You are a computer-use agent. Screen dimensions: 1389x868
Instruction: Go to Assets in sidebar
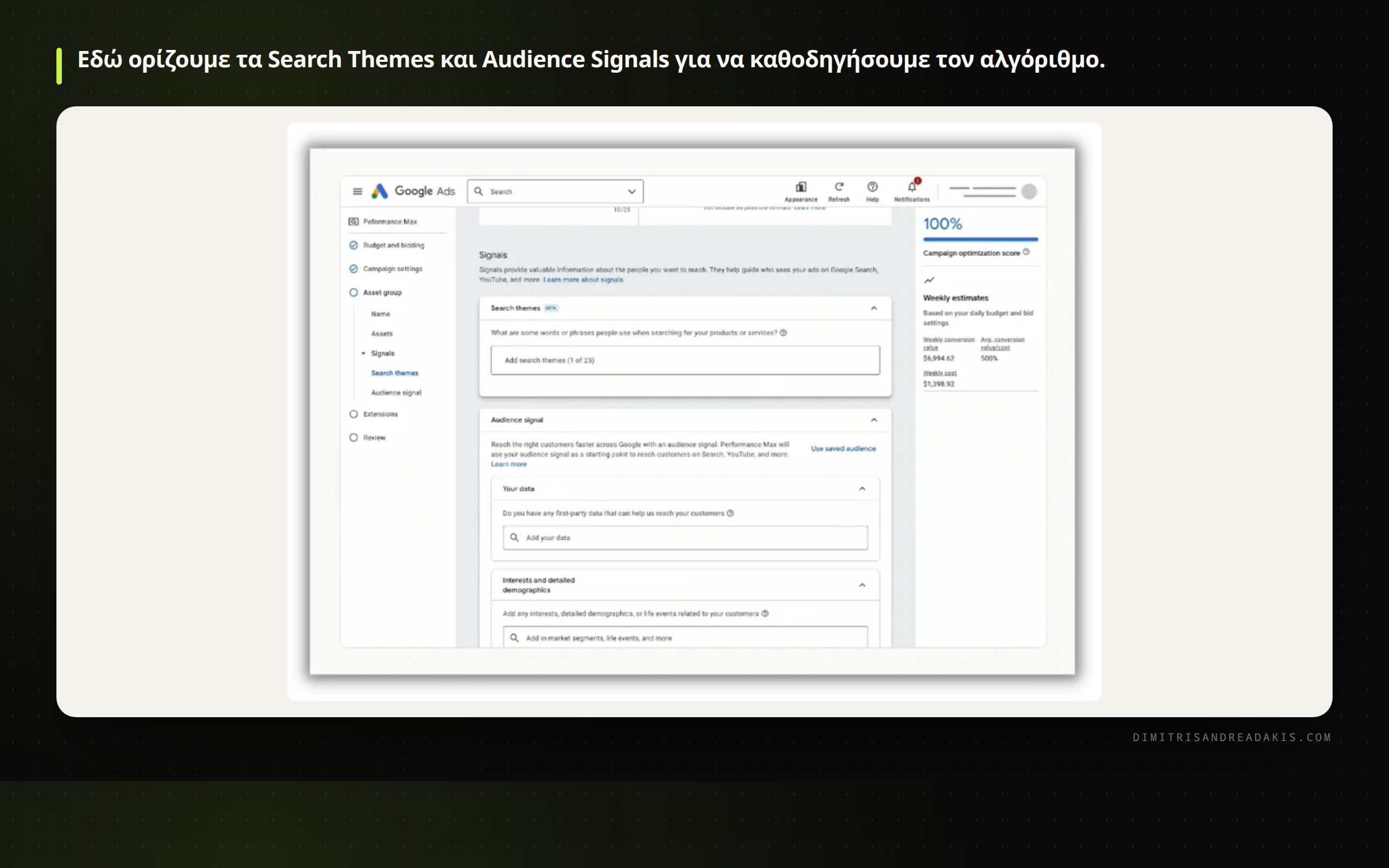tap(381, 334)
